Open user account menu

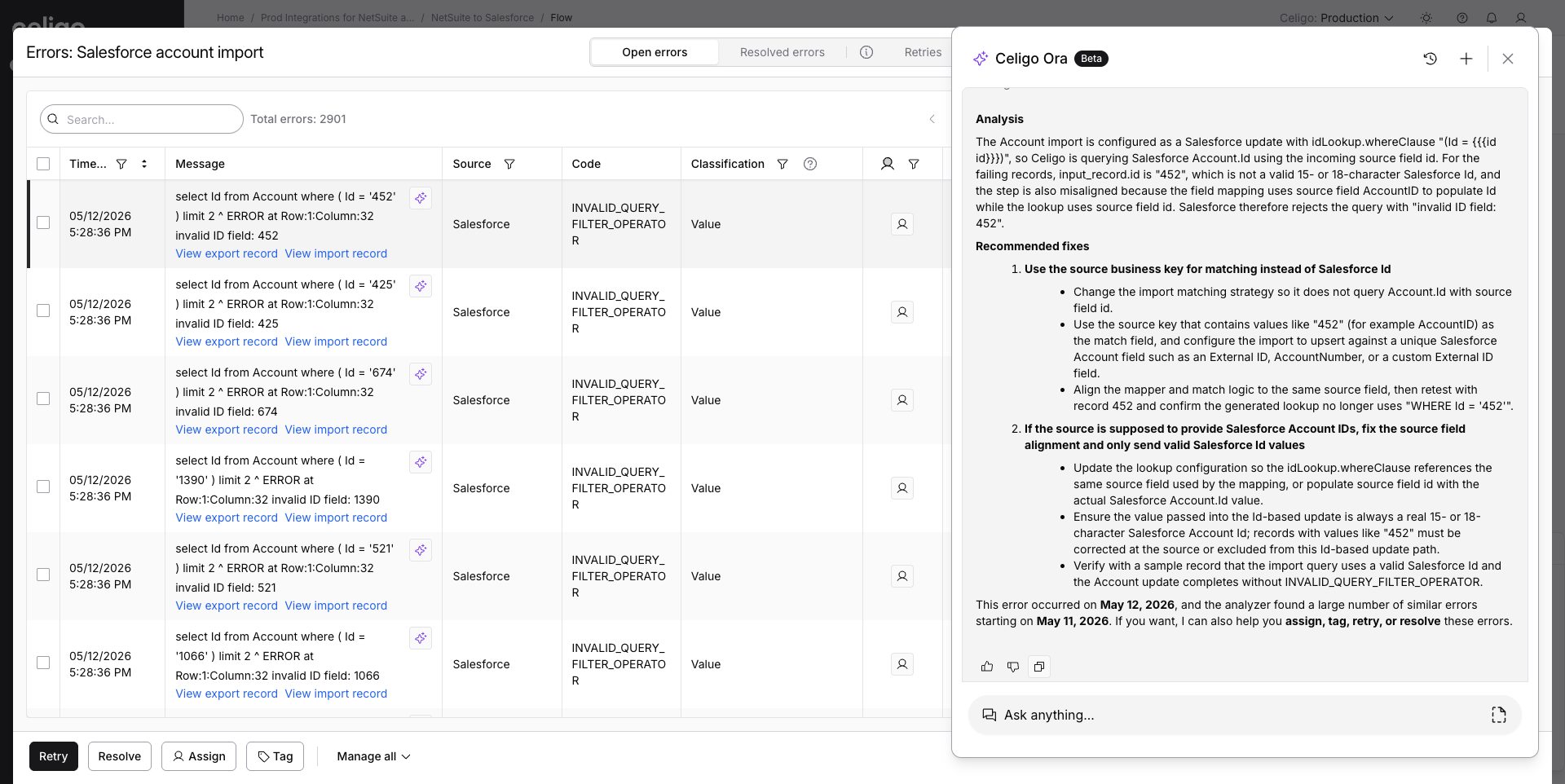(1521, 18)
